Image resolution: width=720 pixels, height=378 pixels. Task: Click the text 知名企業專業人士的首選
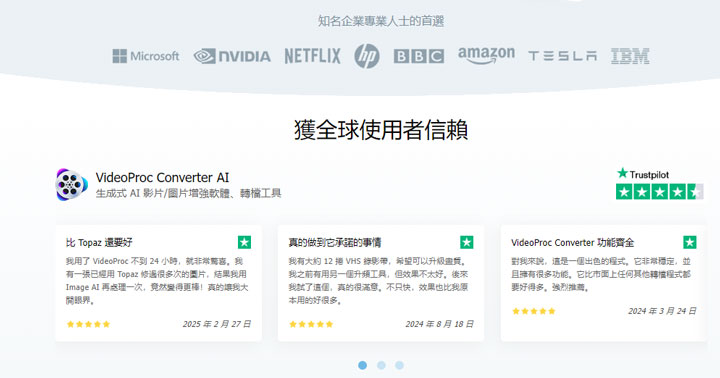point(381,21)
